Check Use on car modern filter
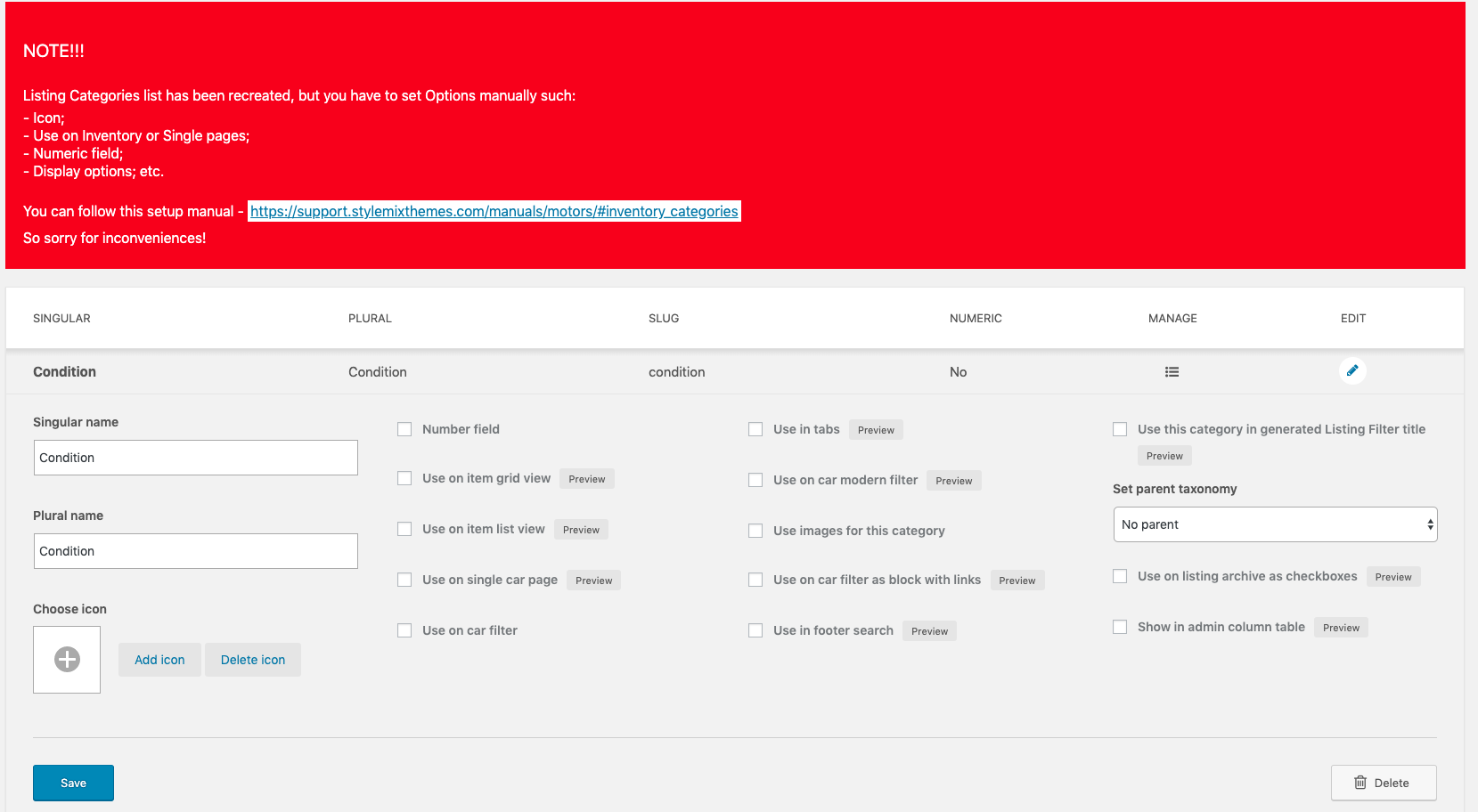1478x812 pixels. click(755, 480)
